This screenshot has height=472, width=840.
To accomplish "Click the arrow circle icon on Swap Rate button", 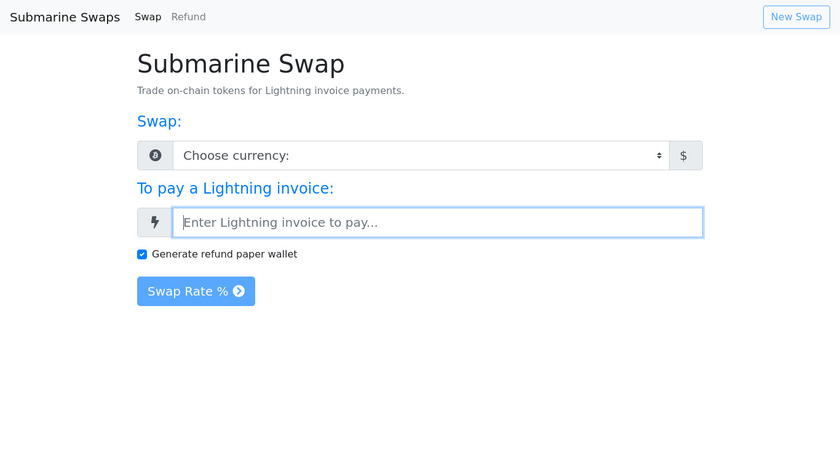I will coord(239,291).
